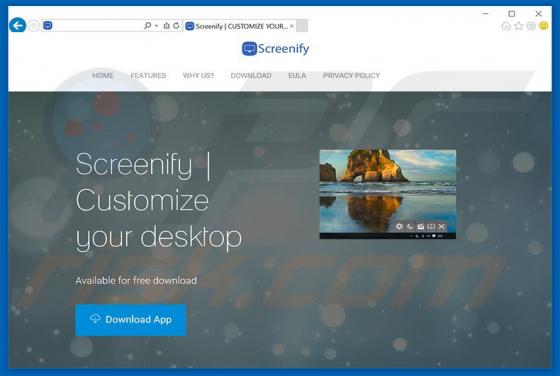Viewport: 560px width, 376px height.
Task: Click the gear icon in preview toolbar
Action: (x=399, y=226)
